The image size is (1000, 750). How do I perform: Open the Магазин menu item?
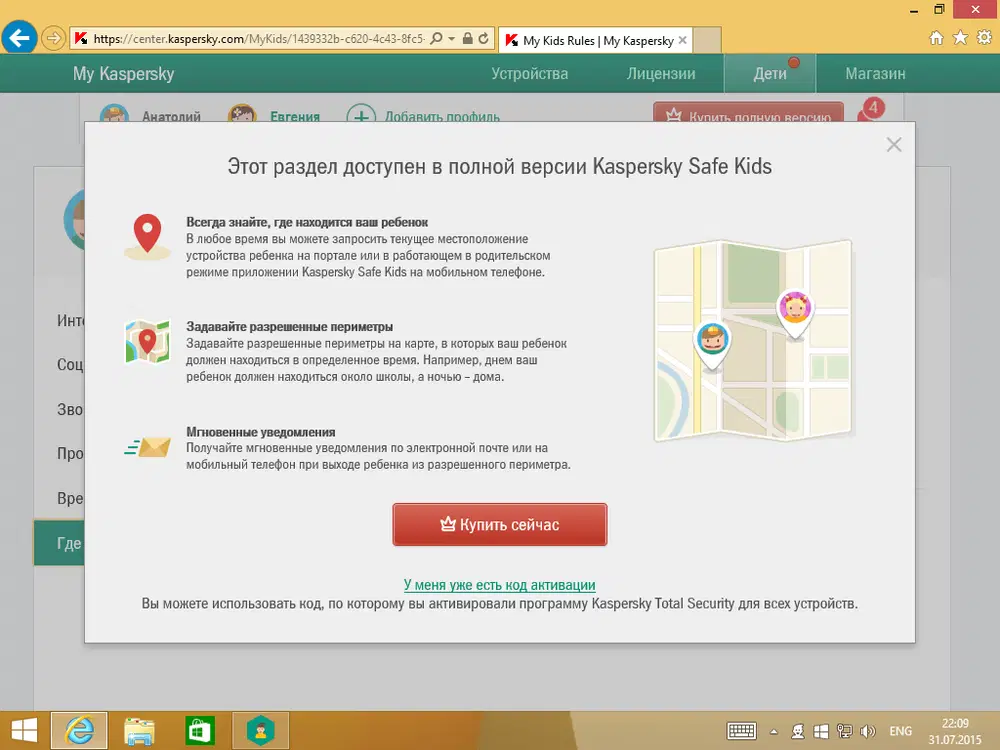[x=875, y=73]
